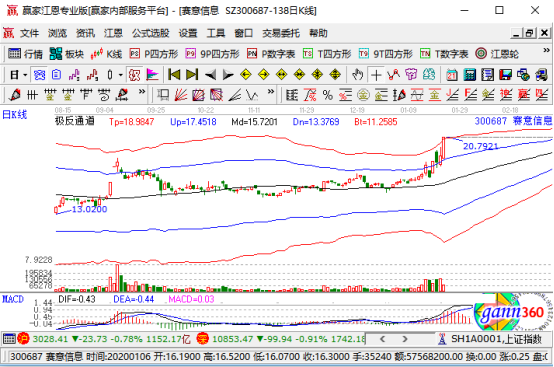Open the 9T四方形 tool
The height and width of the screenshot is (367, 554).
point(385,54)
